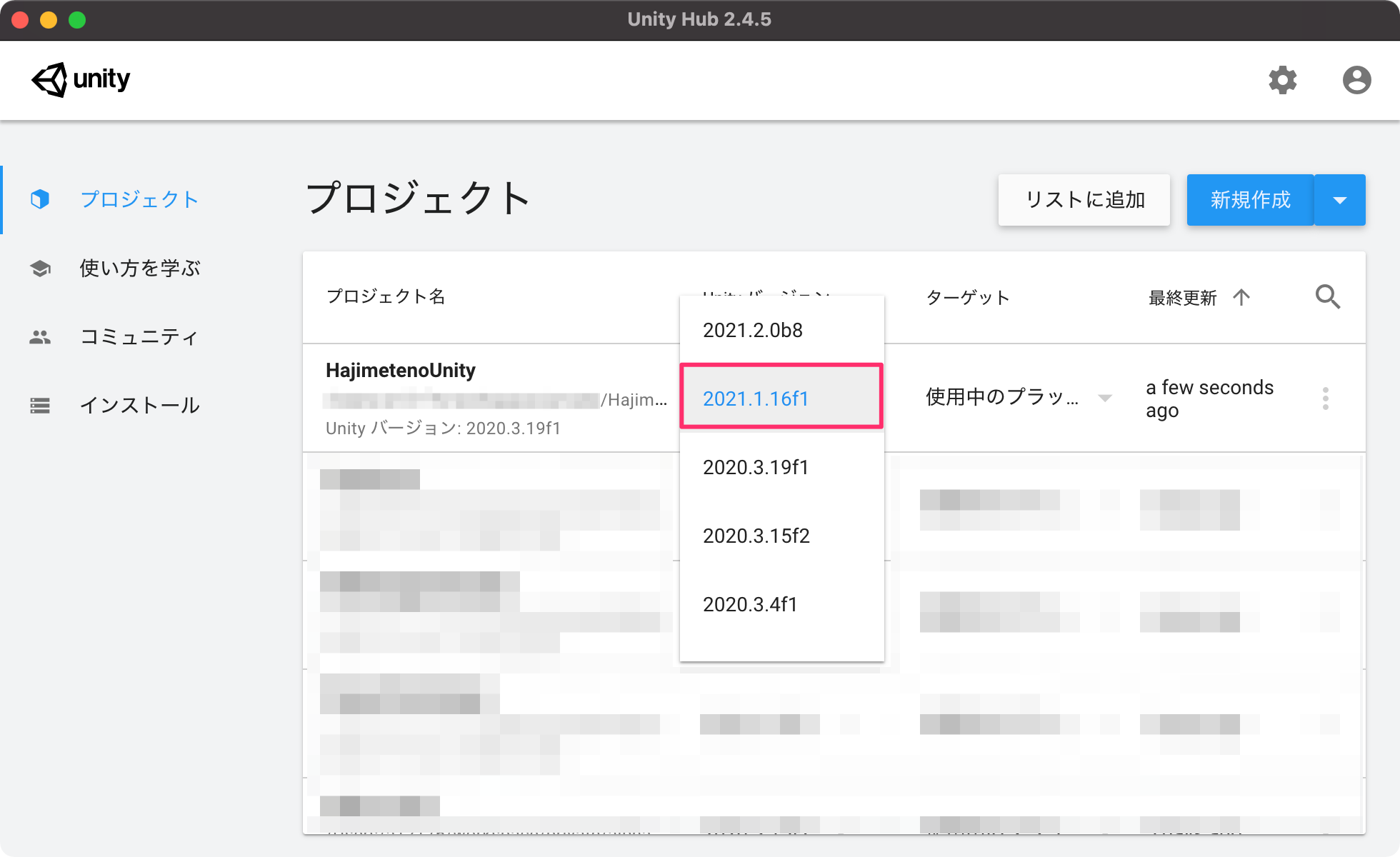Click the people icon for コミュニティ

(40, 337)
